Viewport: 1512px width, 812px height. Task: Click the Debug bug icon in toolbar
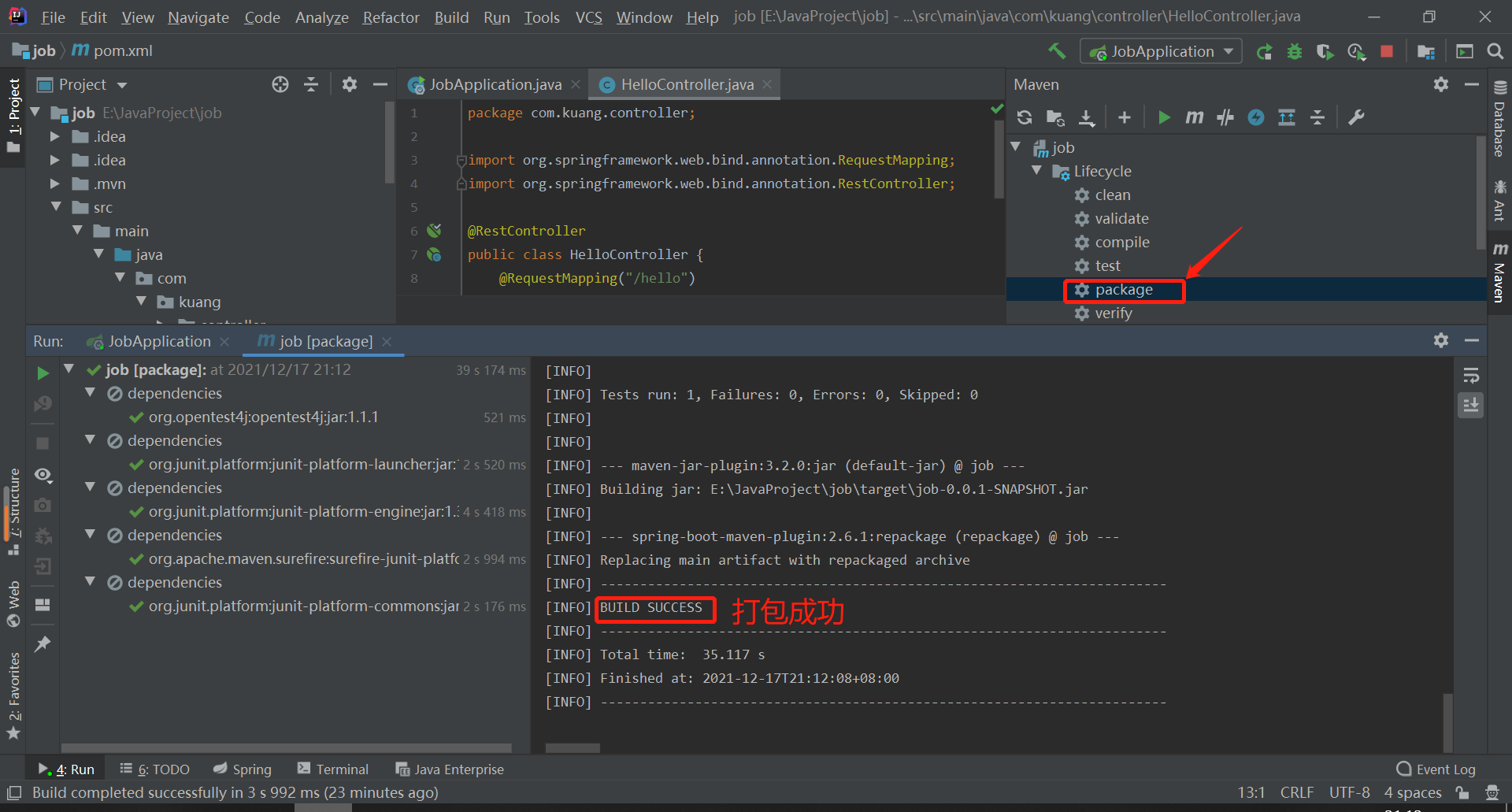click(x=1295, y=52)
